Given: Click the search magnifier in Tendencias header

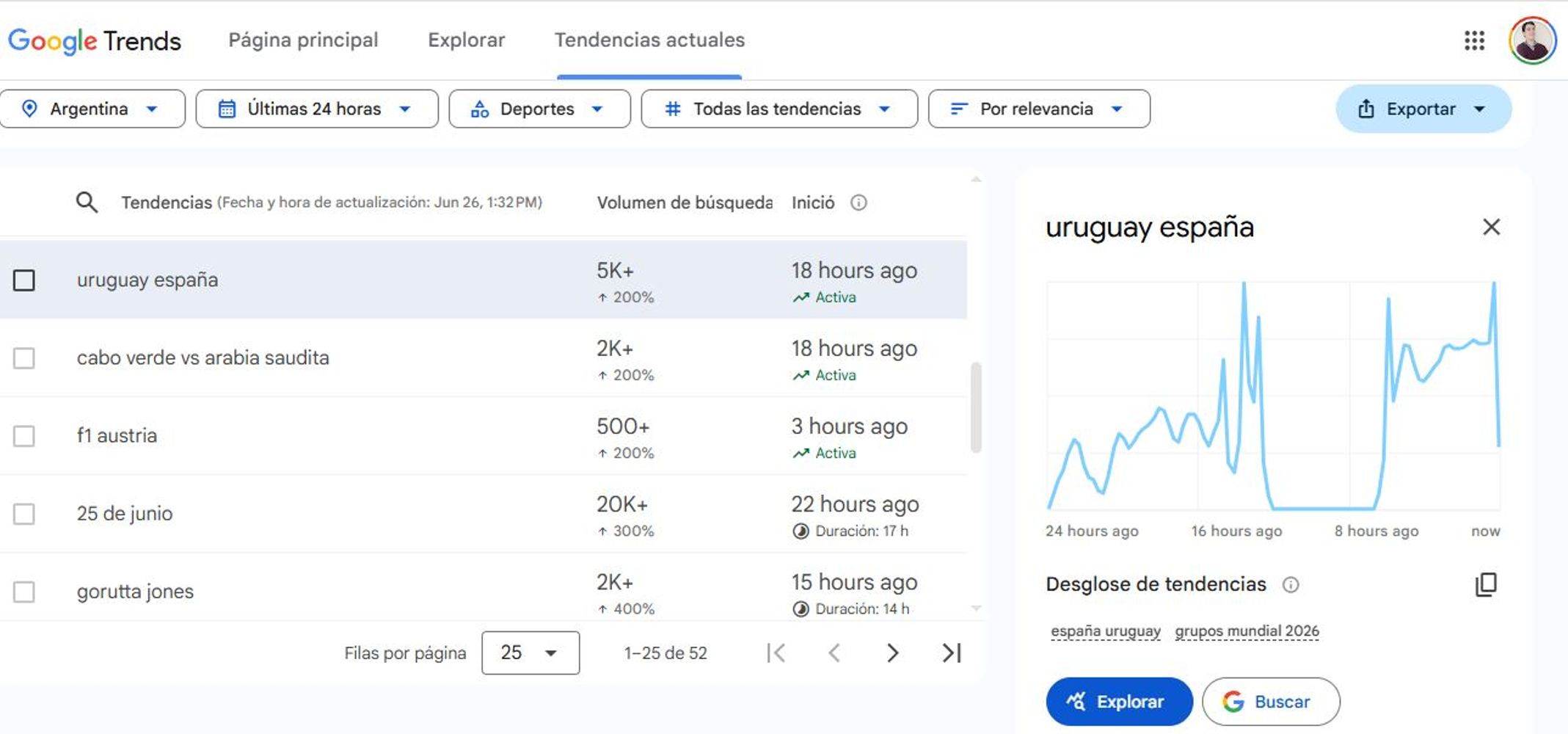Looking at the screenshot, I should 87,202.
